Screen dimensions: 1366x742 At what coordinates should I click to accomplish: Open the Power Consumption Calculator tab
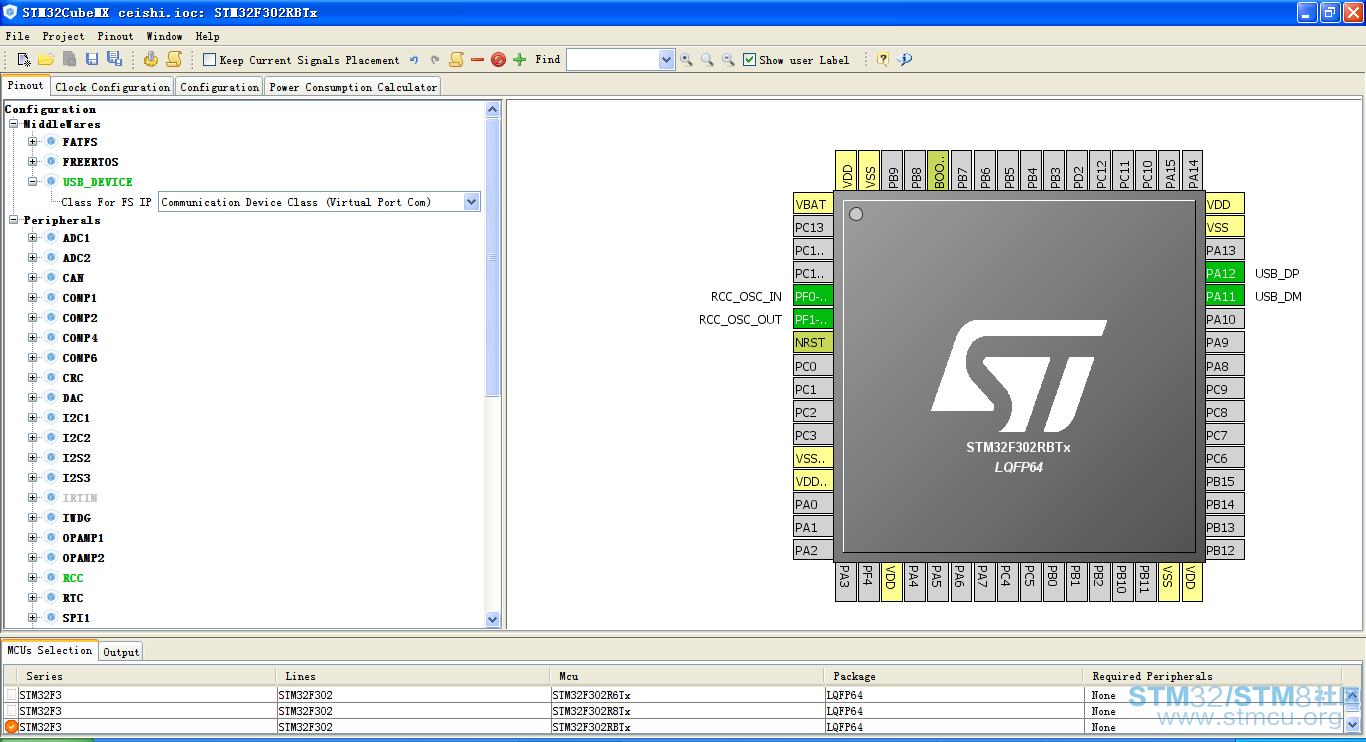353,87
